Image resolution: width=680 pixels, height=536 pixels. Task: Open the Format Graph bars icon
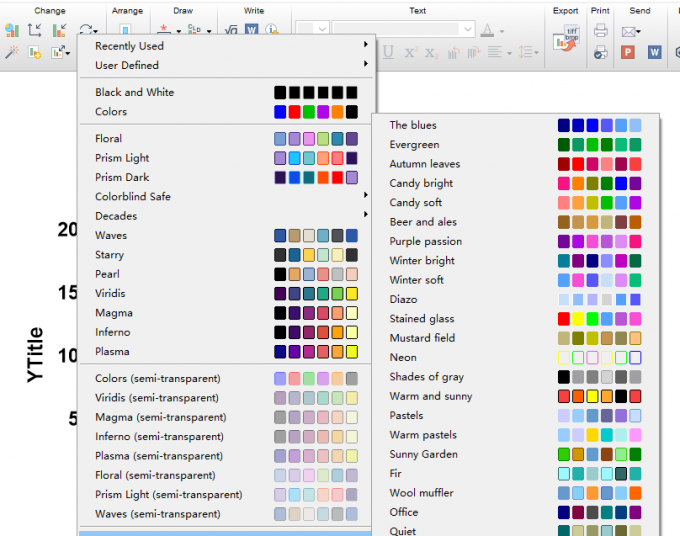pos(59,30)
